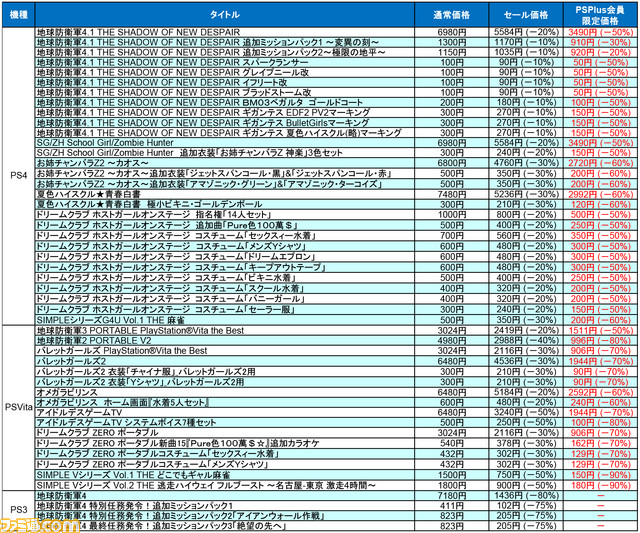Click the sale price 2988円 (−40%) cell
This screenshot has height=533, width=640.
pyautogui.click(x=526, y=341)
